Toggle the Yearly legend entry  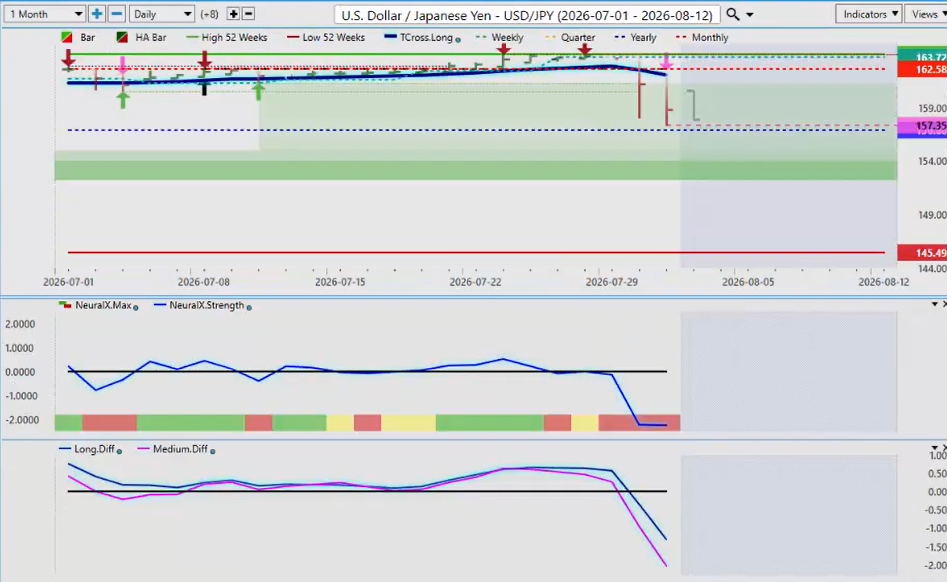(x=635, y=37)
